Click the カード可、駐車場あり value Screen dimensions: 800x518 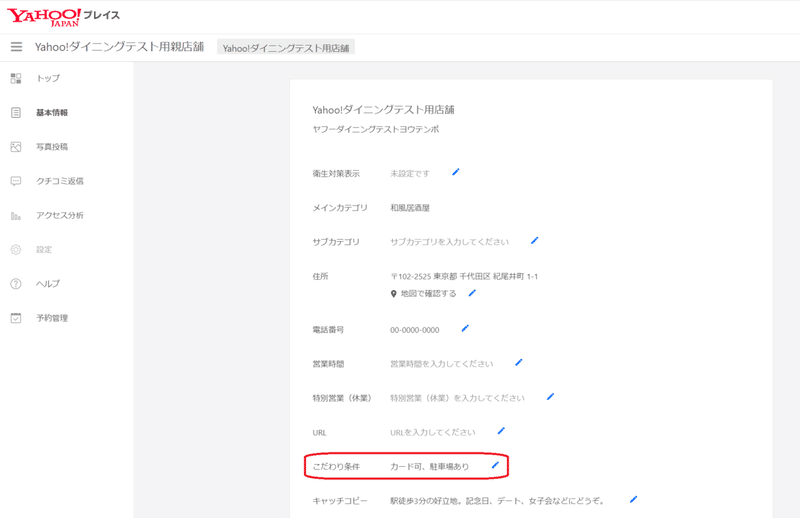tap(429, 466)
